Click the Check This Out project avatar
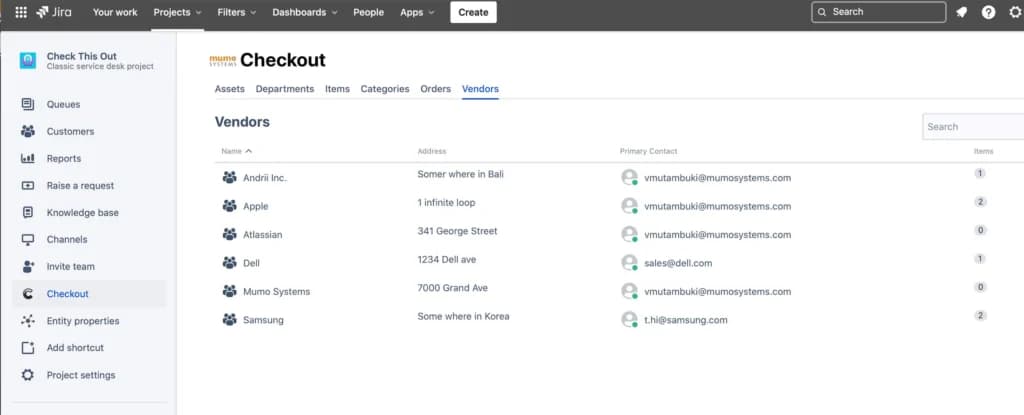 pyautogui.click(x=27, y=61)
